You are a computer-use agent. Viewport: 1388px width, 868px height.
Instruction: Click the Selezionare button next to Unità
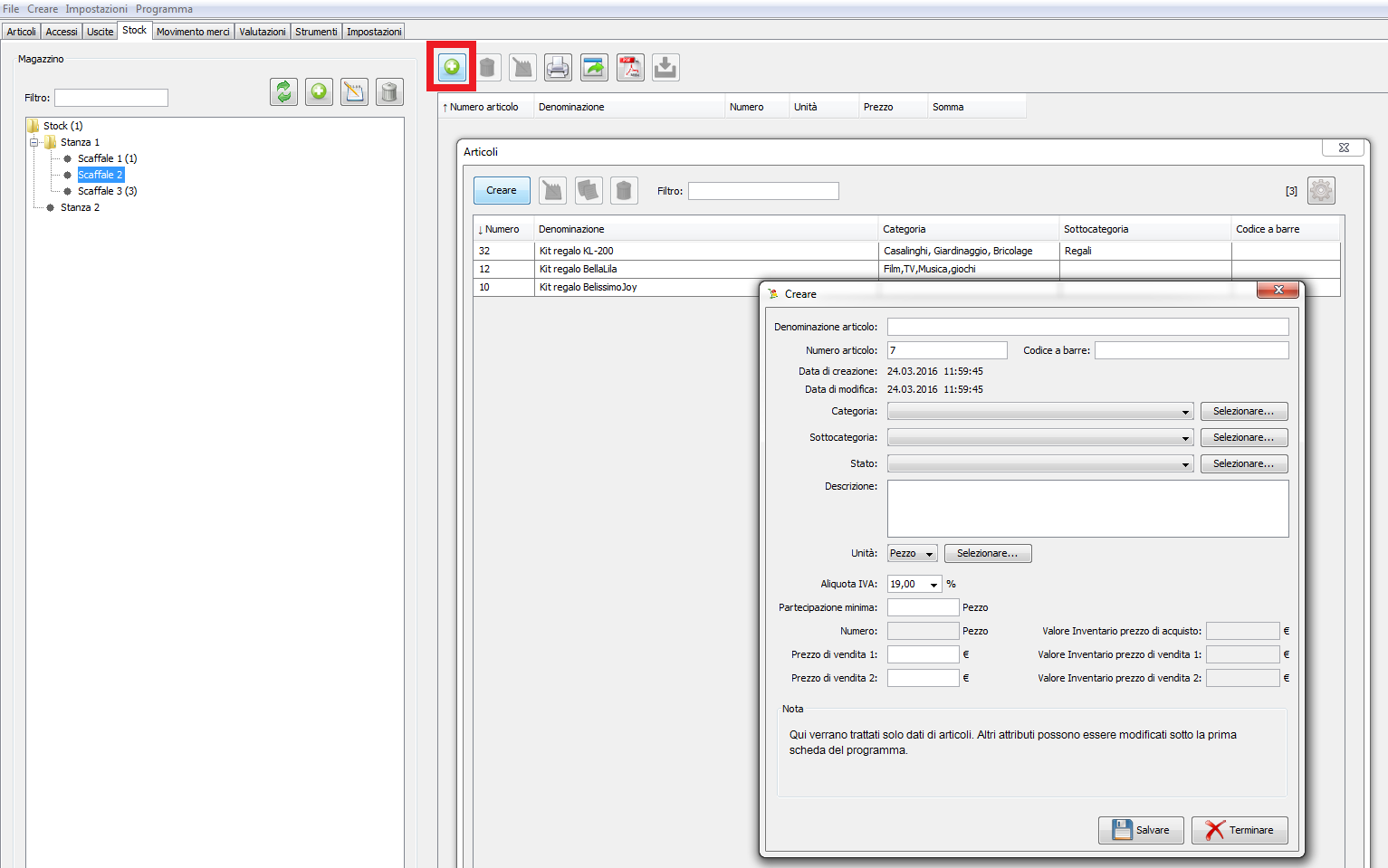(987, 553)
